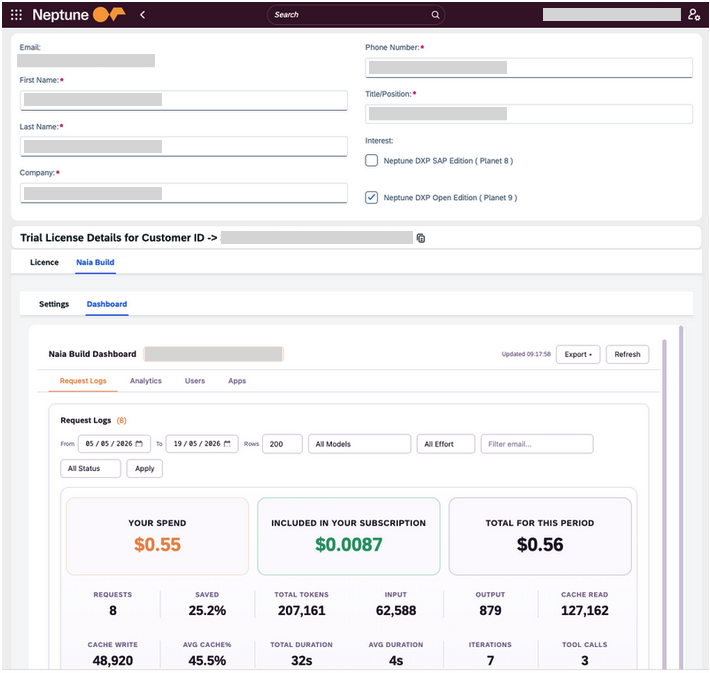Open user settings icon in header
Viewport: 710px width, 673px height.
[694, 14]
